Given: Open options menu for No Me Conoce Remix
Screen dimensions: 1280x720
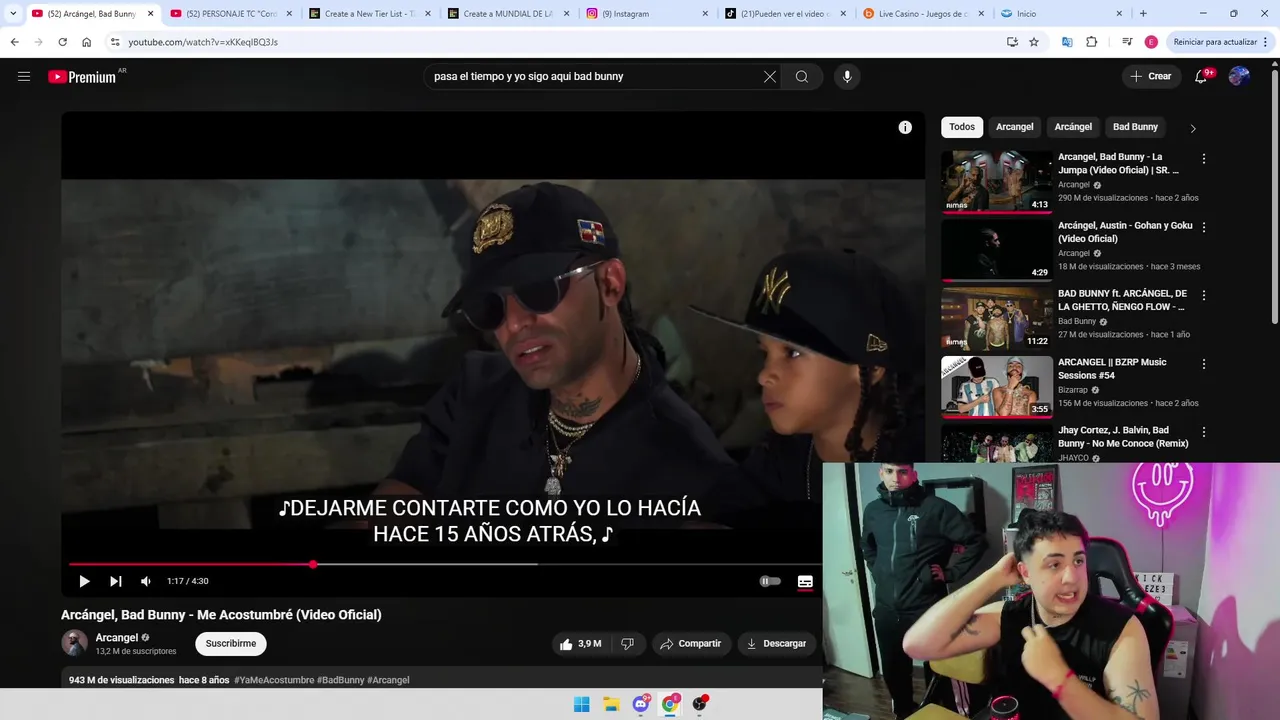Looking at the screenshot, I should coord(1203,432).
